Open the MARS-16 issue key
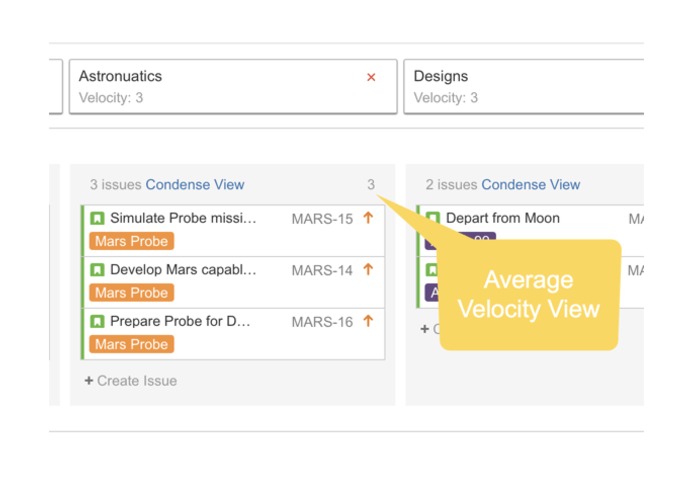Image resolution: width=695 pixels, height=494 pixels. pyautogui.click(x=322, y=322)
